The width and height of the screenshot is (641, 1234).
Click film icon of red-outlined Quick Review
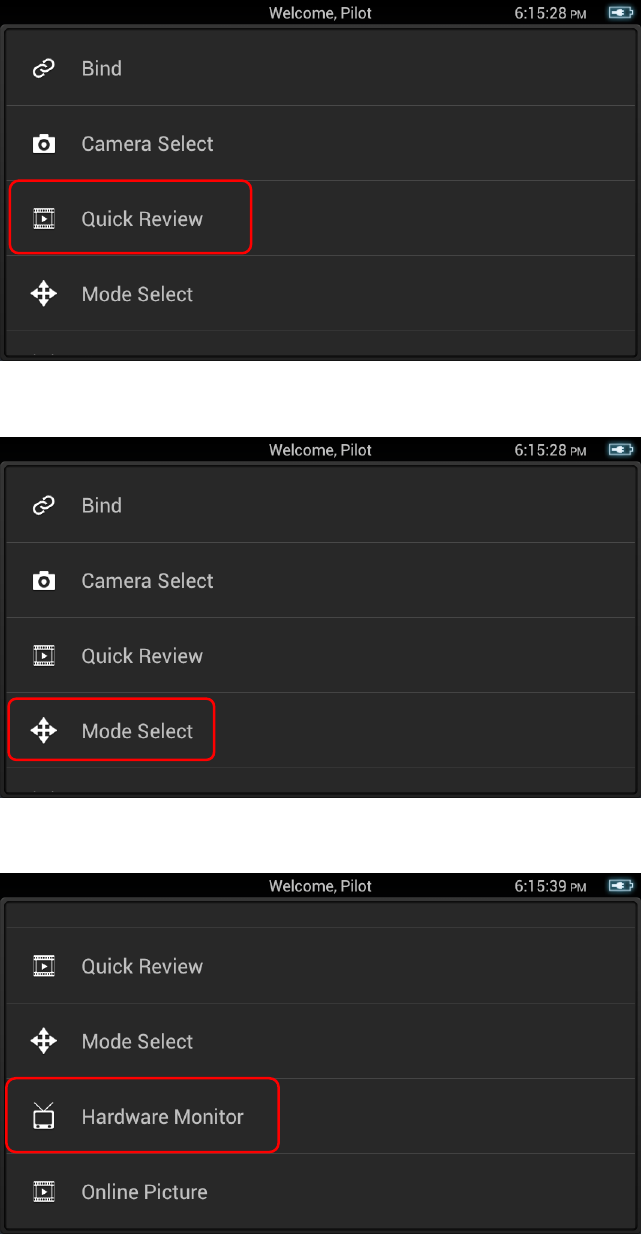(x=44, y=219)
